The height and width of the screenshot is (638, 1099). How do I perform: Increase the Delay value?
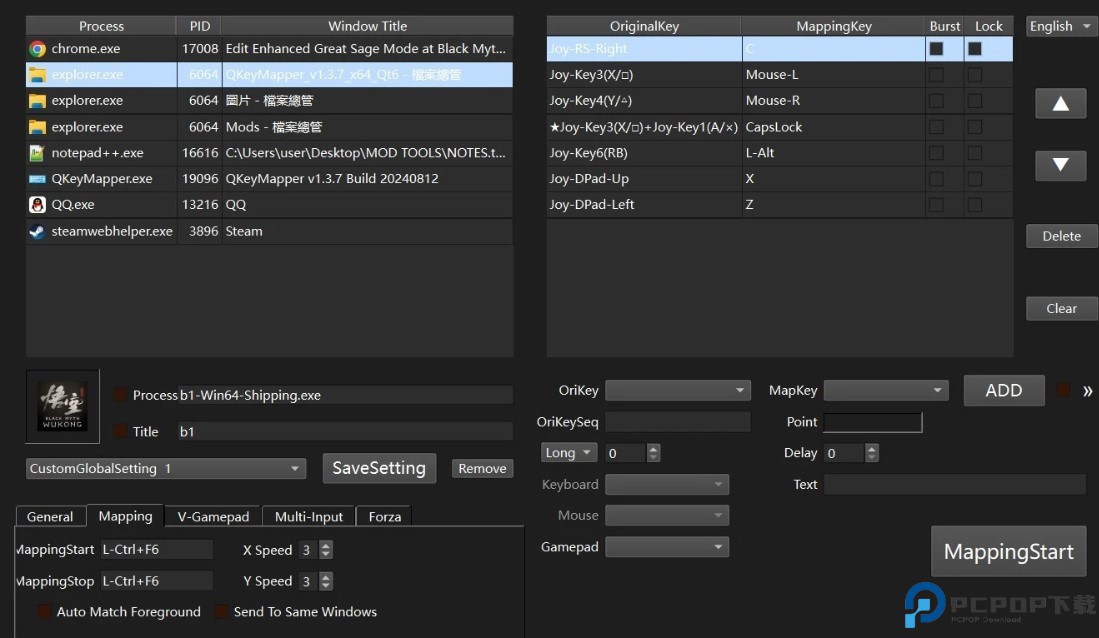[x=872, y=449]
